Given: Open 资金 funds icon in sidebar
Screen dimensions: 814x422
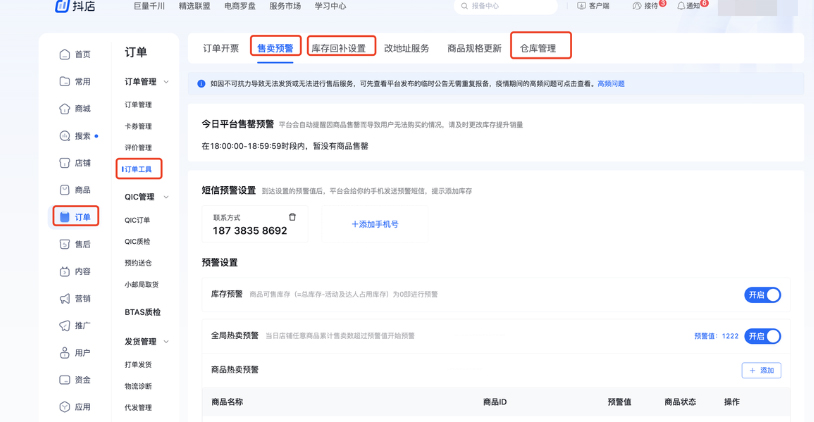Looking at the screenshot, I should pyautogui.click(x=64, y=380).
